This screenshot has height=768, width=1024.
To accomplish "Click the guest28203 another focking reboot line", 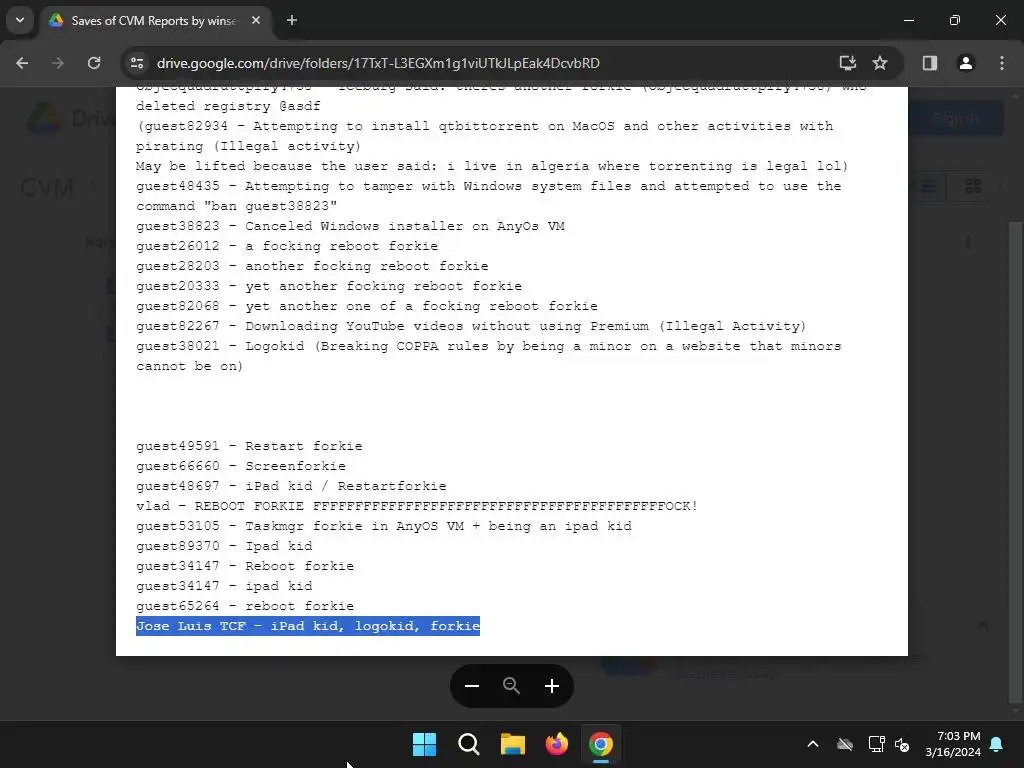I will [312, 266].
